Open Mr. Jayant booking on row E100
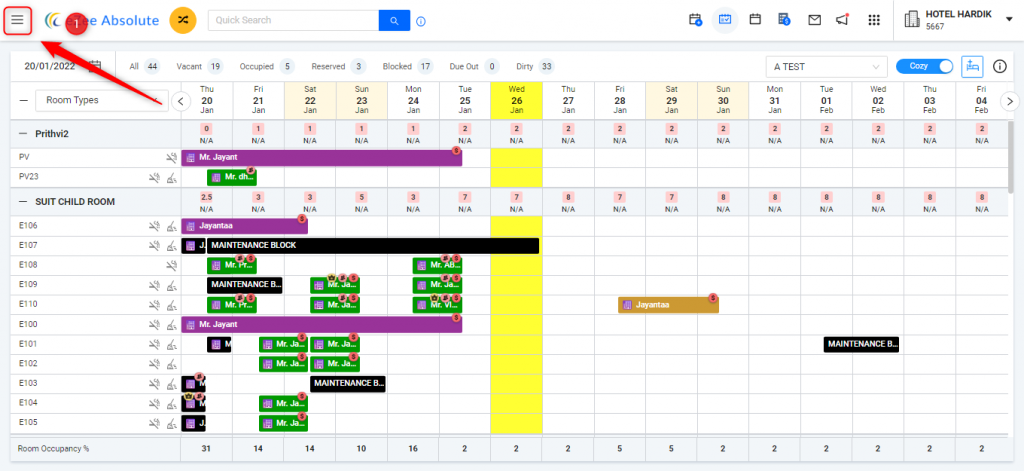 [321, 324]
